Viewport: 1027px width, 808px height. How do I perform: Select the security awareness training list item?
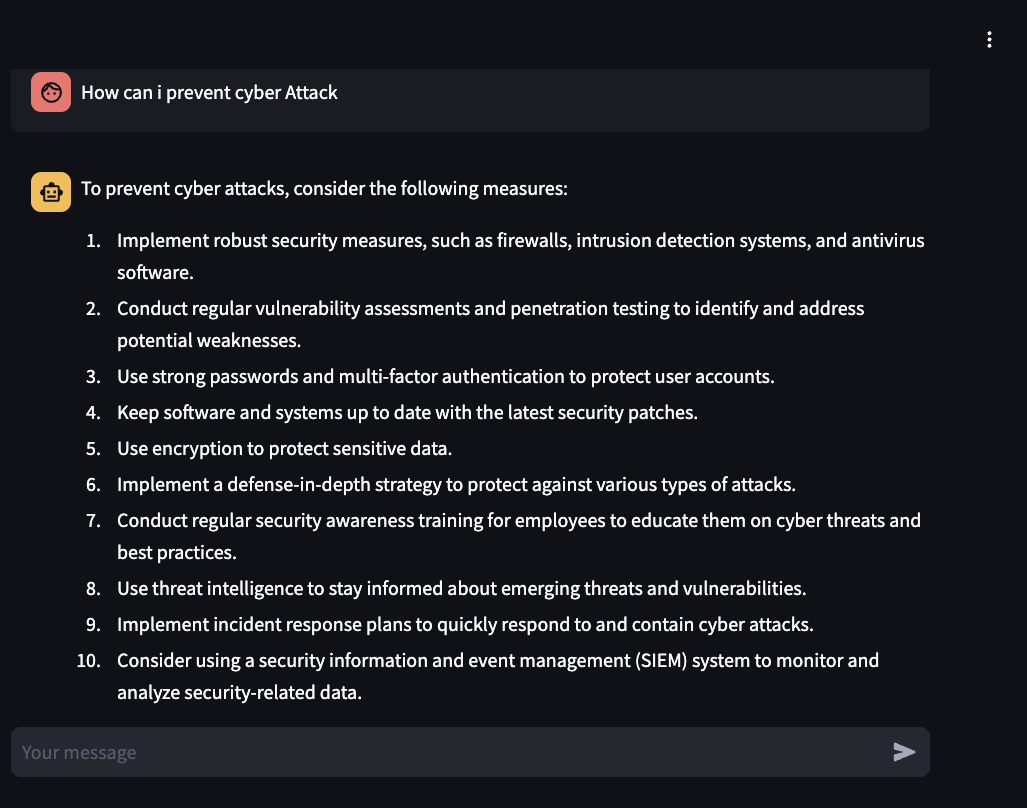pos(518,521)
